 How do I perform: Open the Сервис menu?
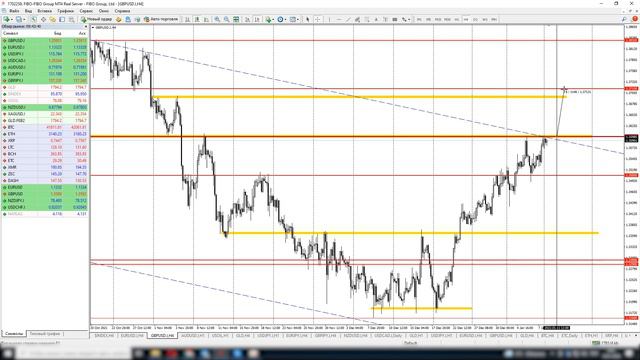86,11
